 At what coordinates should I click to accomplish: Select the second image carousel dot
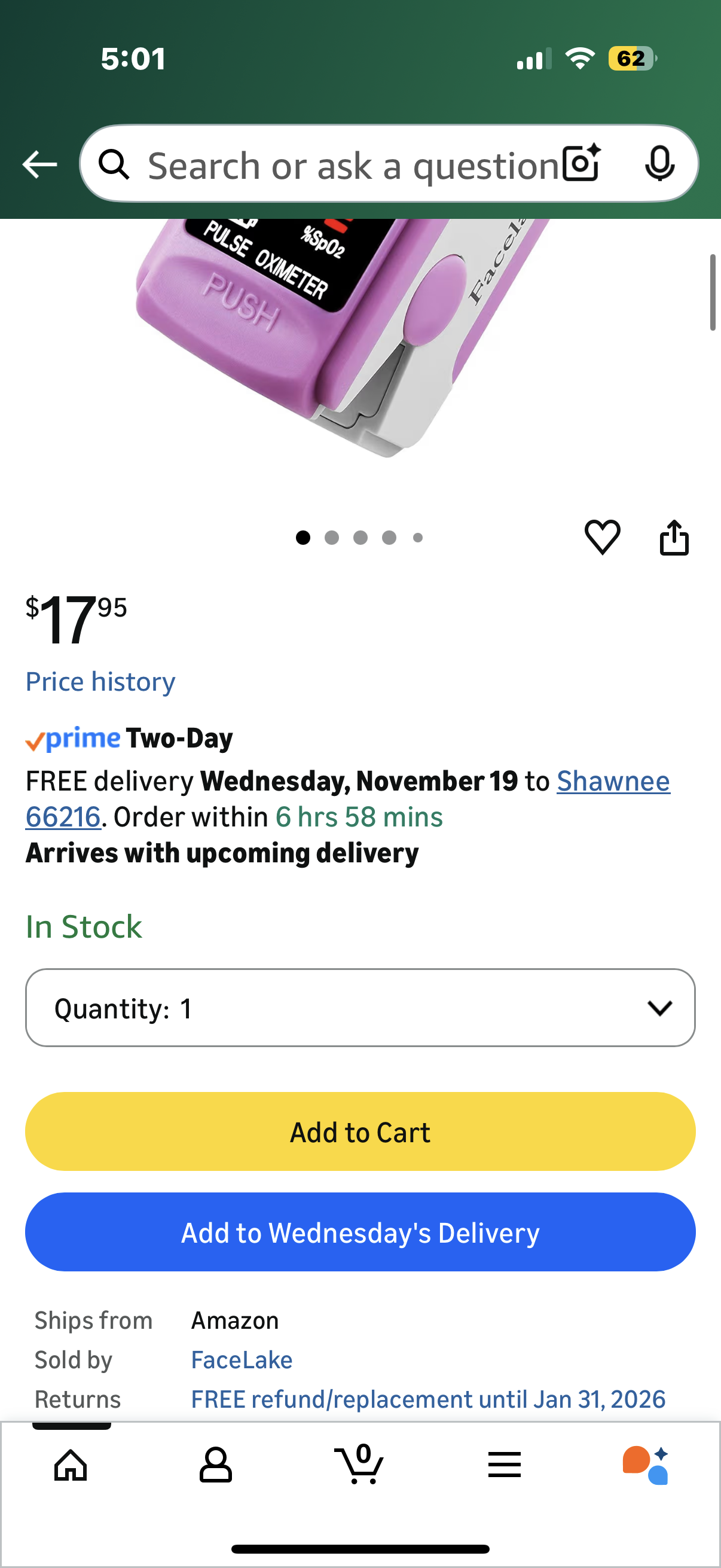click(x=332, y=538)
